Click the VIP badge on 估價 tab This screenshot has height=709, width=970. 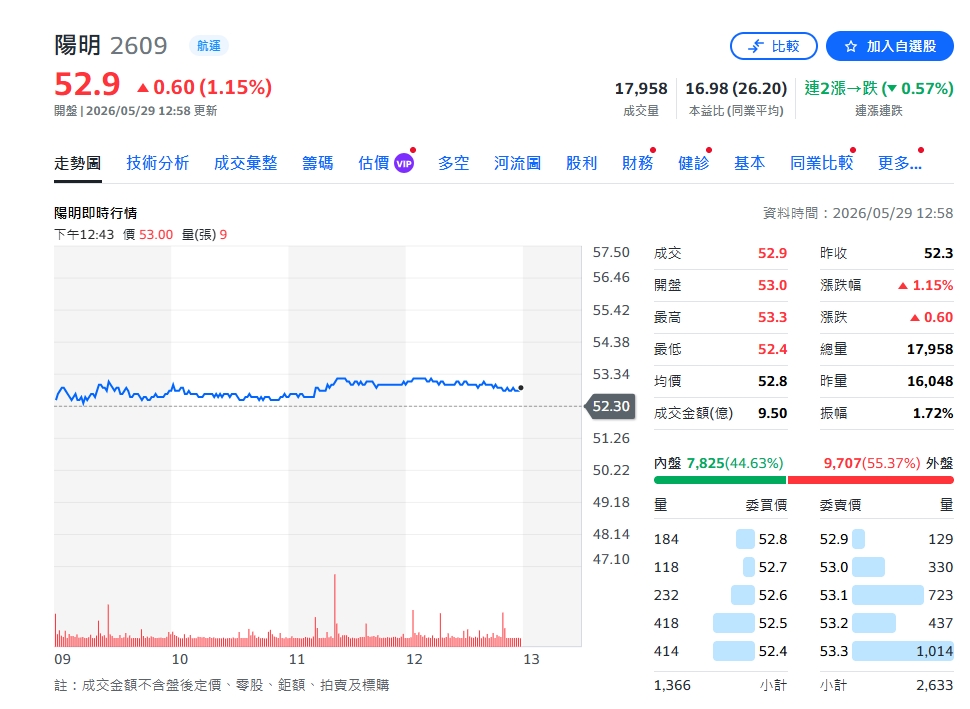tap(404, 163)
